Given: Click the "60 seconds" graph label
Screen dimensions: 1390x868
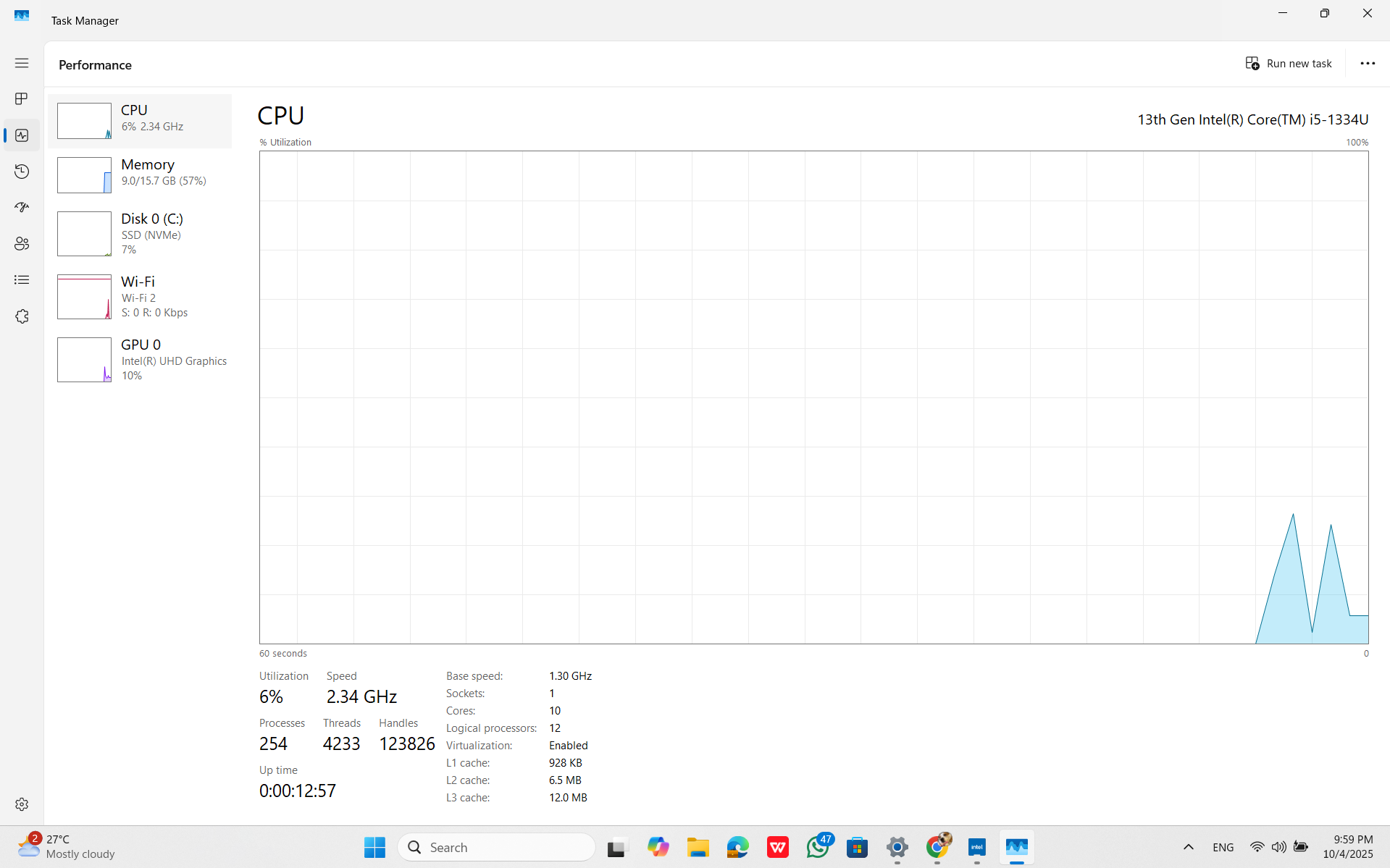Looking at the screenshot, I should [x=283, y=654].
